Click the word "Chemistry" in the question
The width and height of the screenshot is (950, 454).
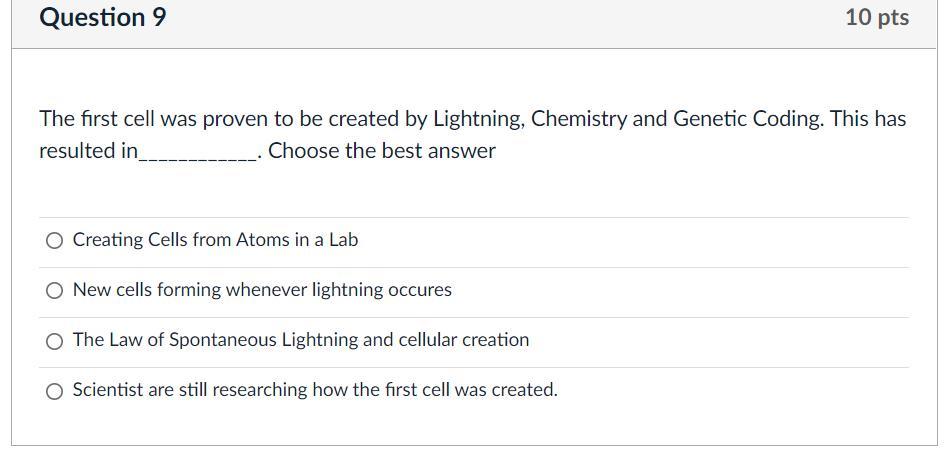(x=579, y=119)
